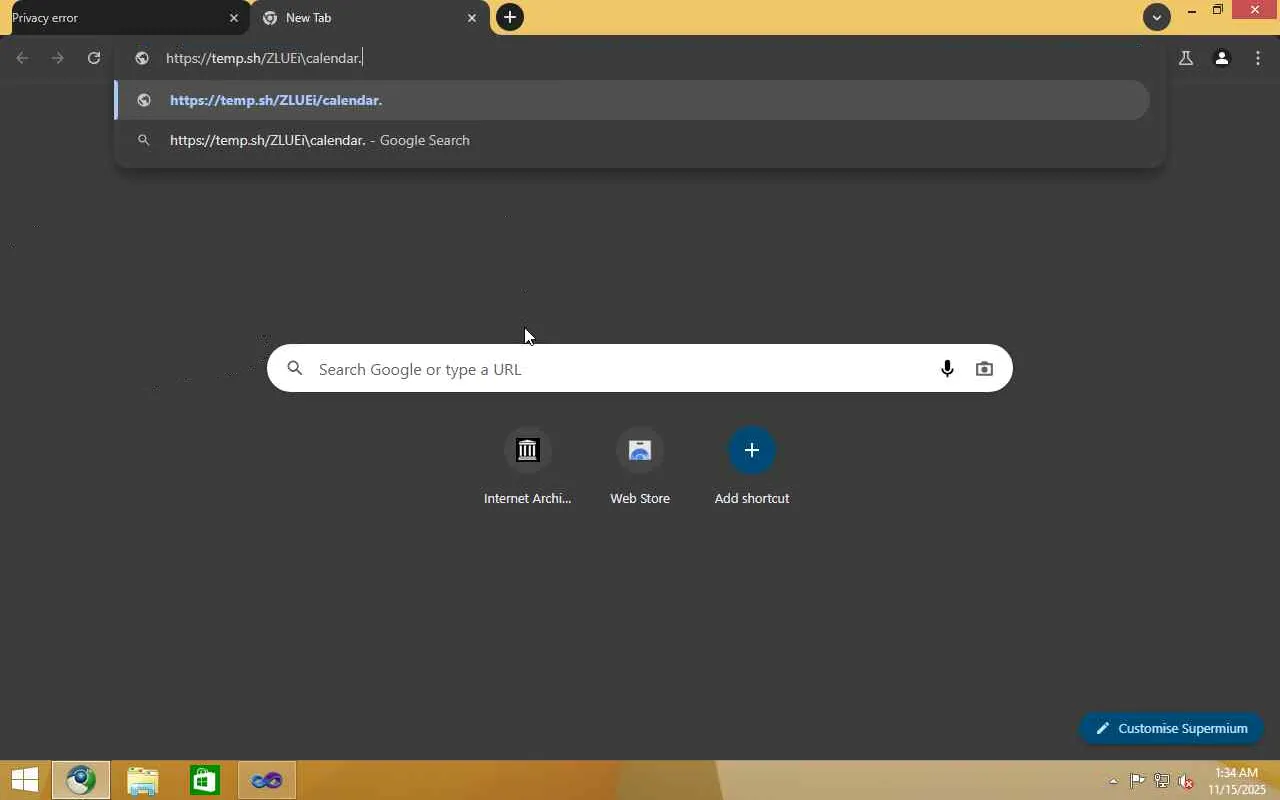Close the New Tab tab
Viewport: 1280px width, 800px height.
pyautogui.click(x=472, y=18)
